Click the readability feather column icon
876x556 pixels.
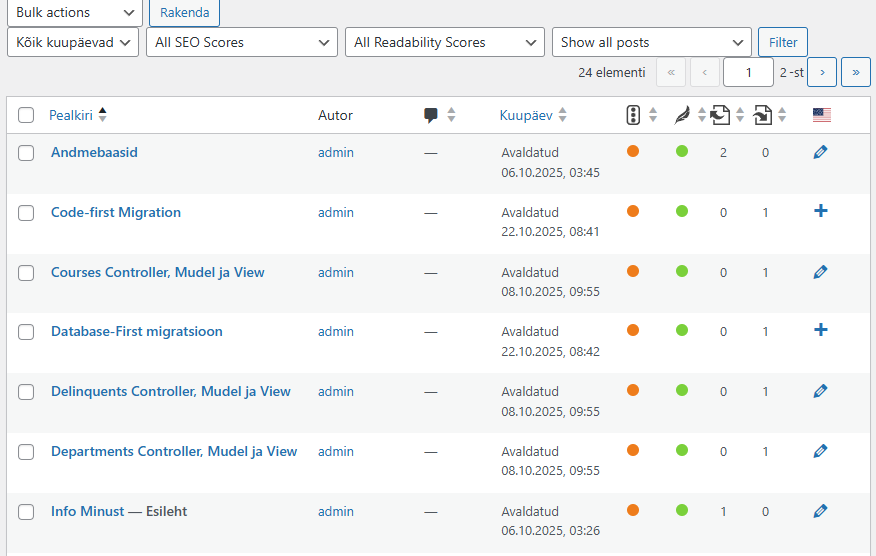(x=681, y=115)
